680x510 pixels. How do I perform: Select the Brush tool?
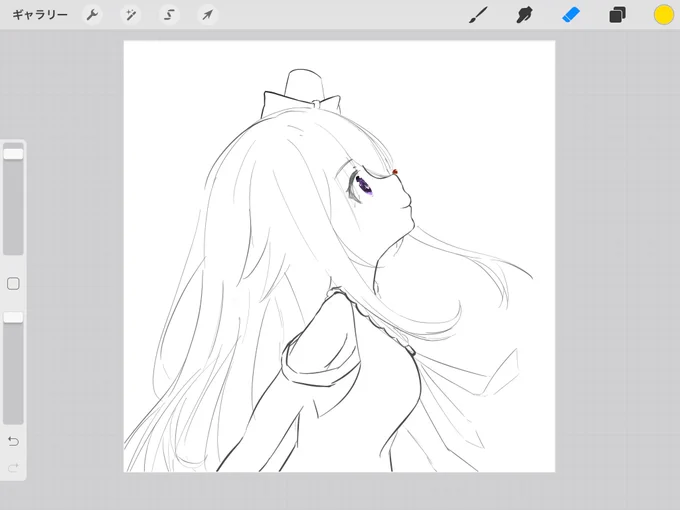click(478, 15)
